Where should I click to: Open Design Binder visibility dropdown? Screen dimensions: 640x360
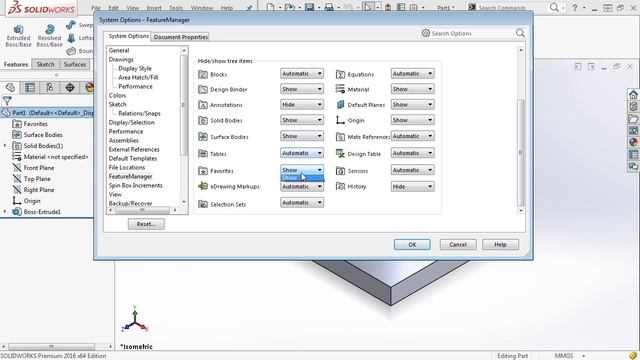[302, 89]
